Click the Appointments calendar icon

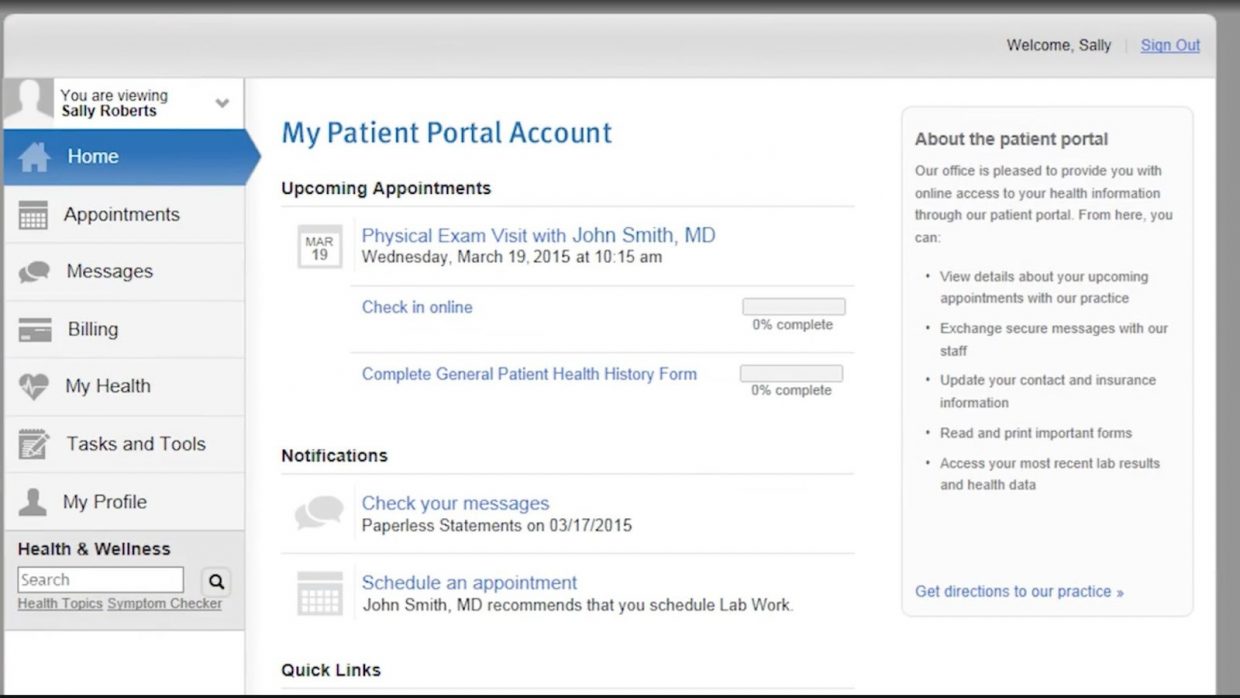(33, 214)
